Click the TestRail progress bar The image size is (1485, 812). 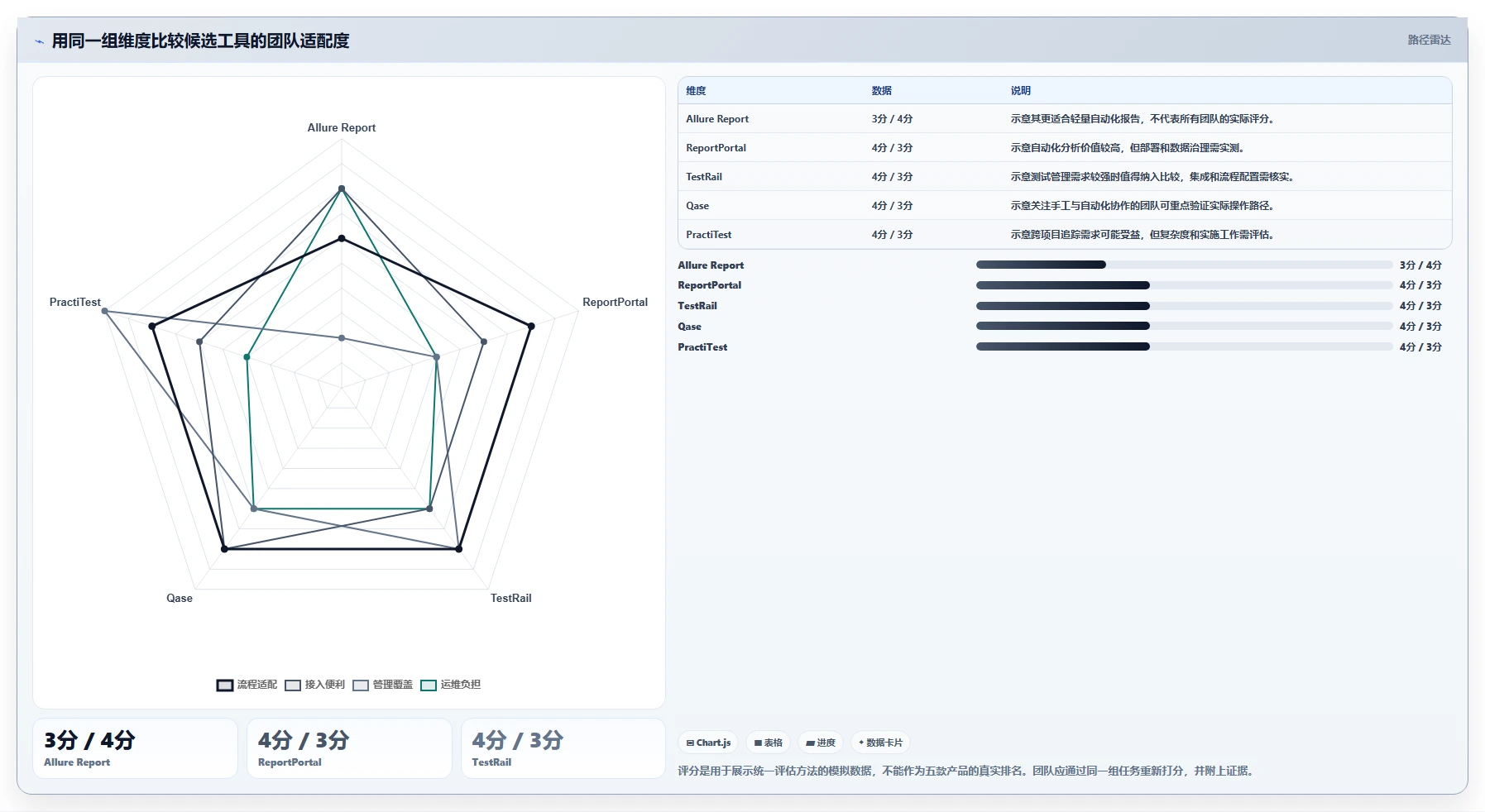pyautogui.click(x=1184, y=306)
